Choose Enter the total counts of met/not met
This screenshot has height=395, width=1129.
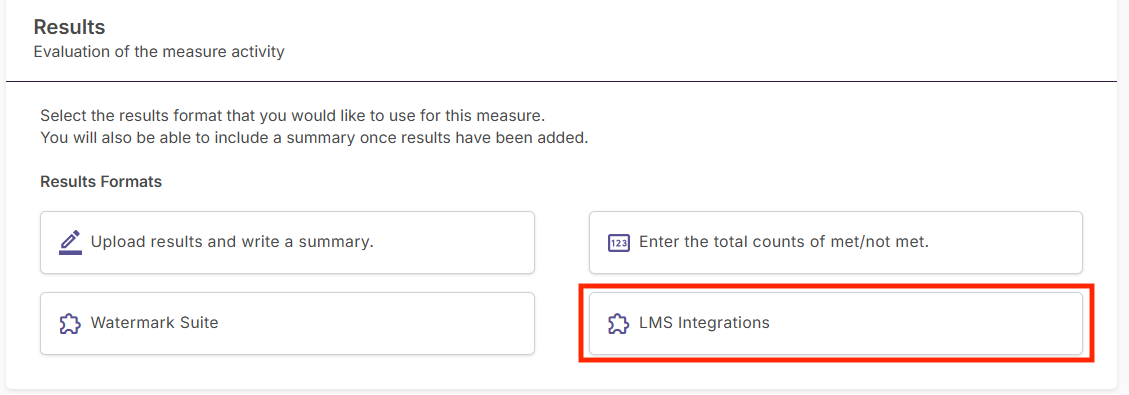(x=836, y=242)
